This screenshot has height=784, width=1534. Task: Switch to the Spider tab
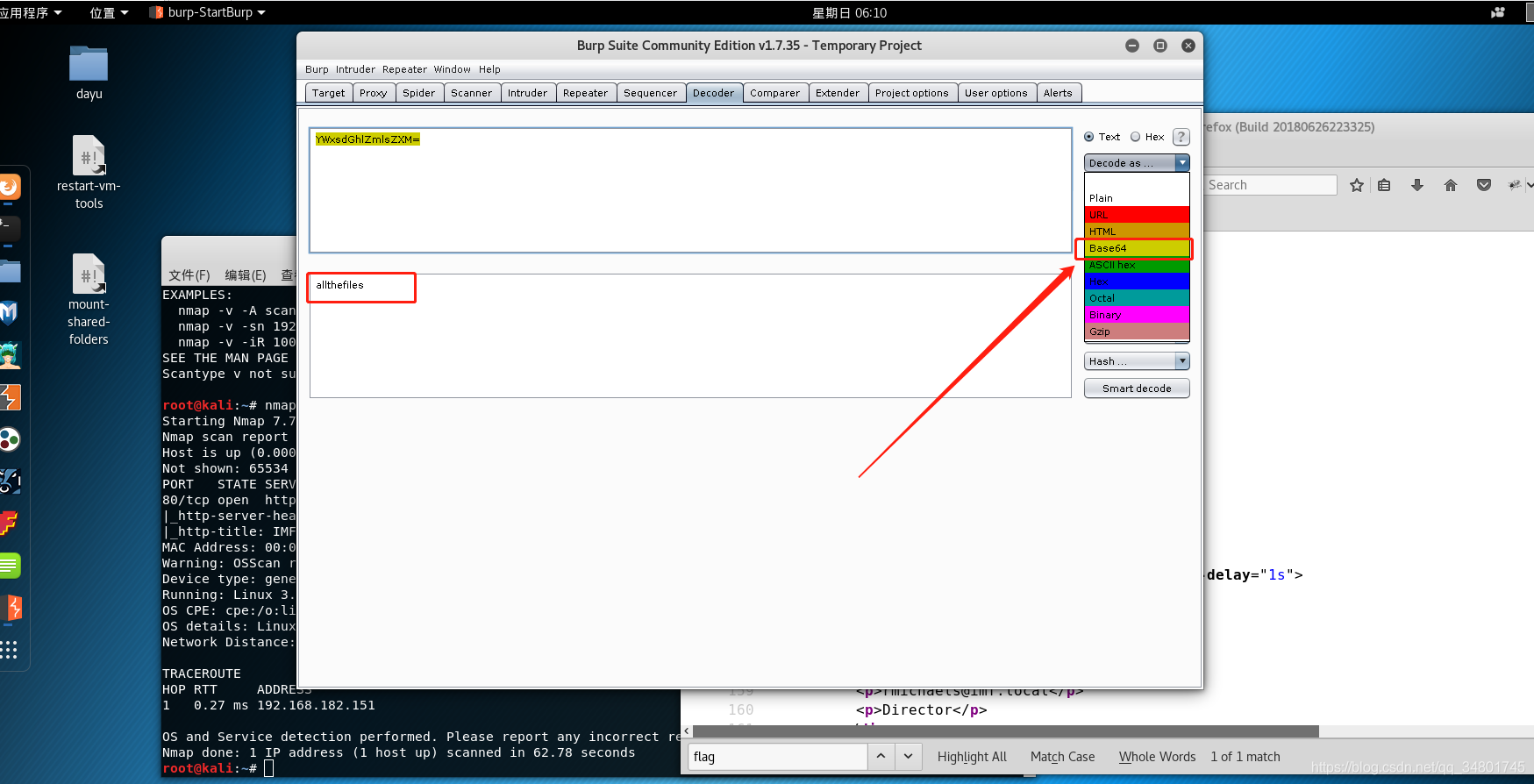(x=418, y=93)
